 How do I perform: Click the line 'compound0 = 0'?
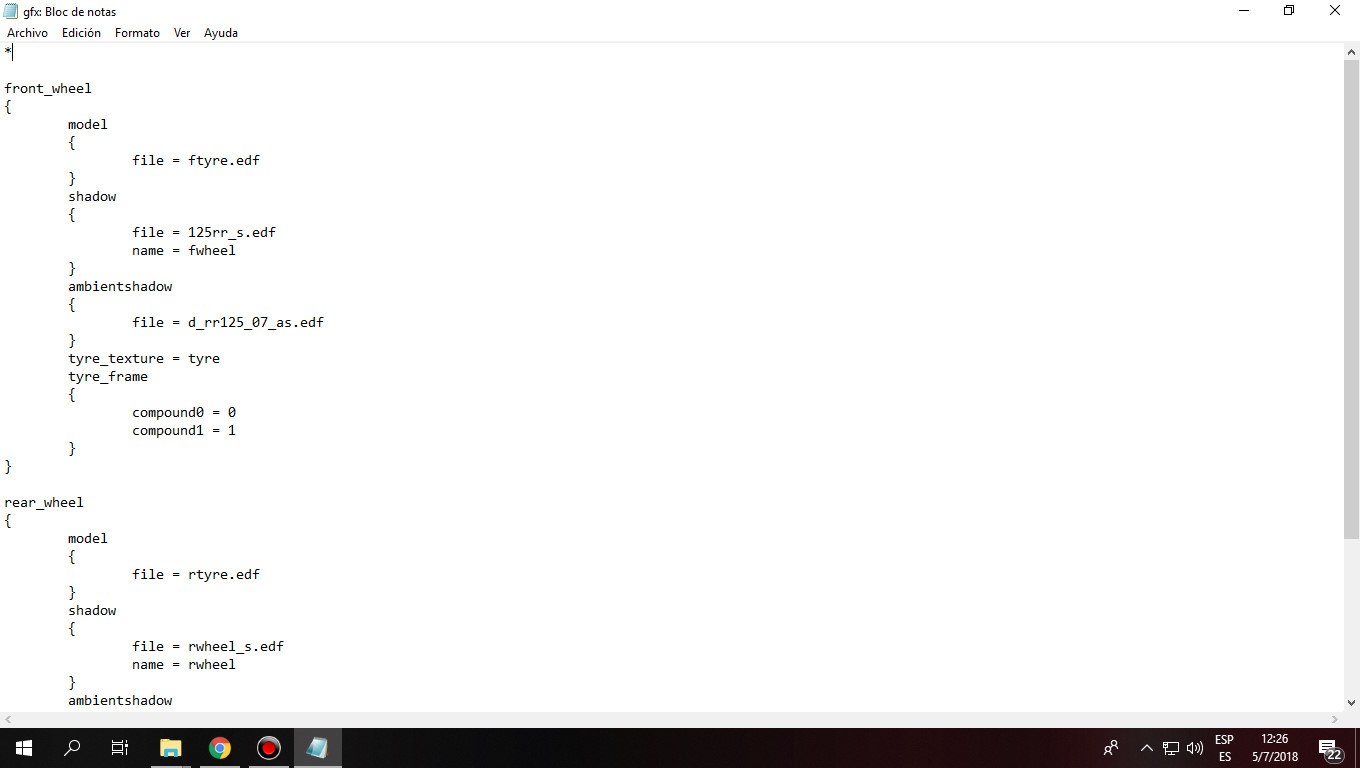click(184, 412)
